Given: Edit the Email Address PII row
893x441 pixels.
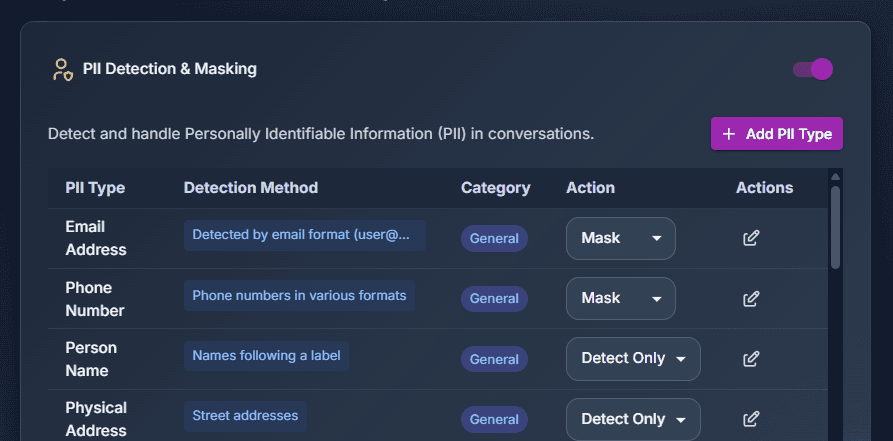Looking at the screenshot, I should click(751, 238).
